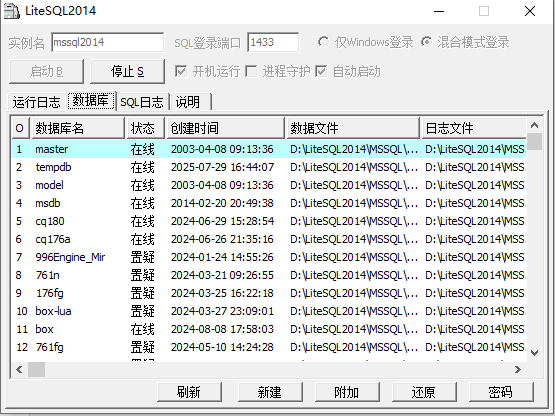Select the cq176a database row
The width and height of the screenshot is (555, 416).
coord(269,239)
